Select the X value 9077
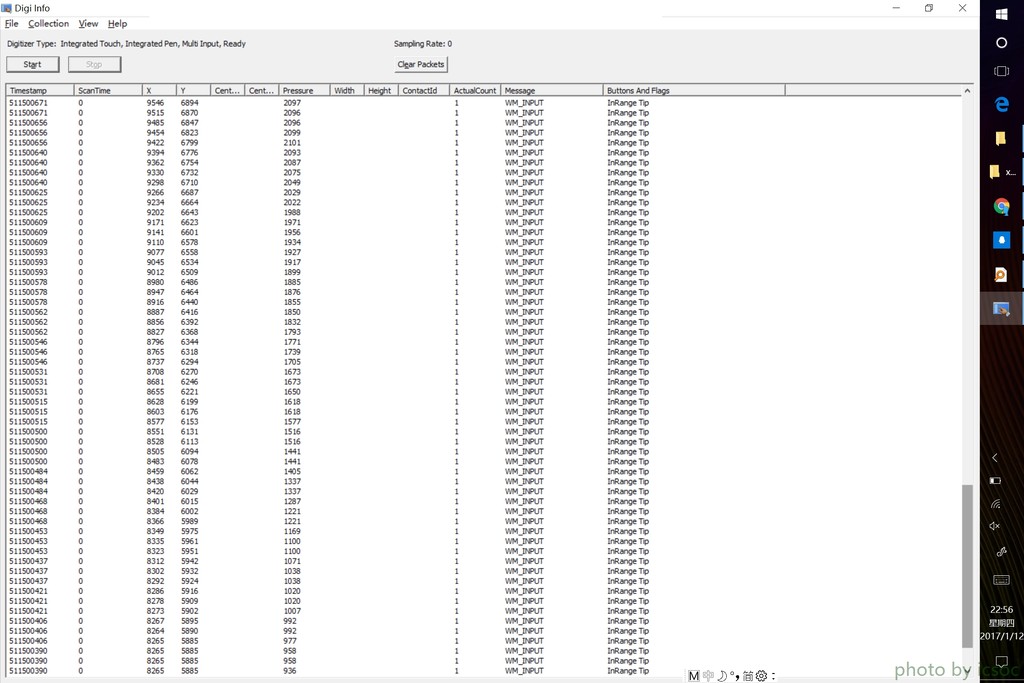This screenshot has height=683, width=1024. click(155, 252)
